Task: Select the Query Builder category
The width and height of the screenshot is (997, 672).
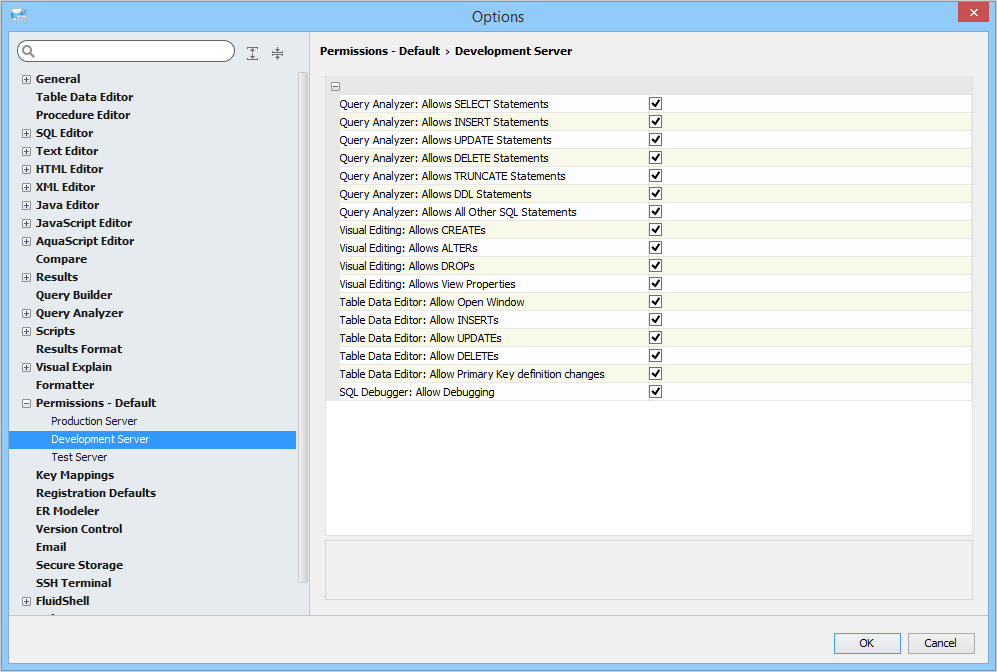Action: [x=74, y=295]
